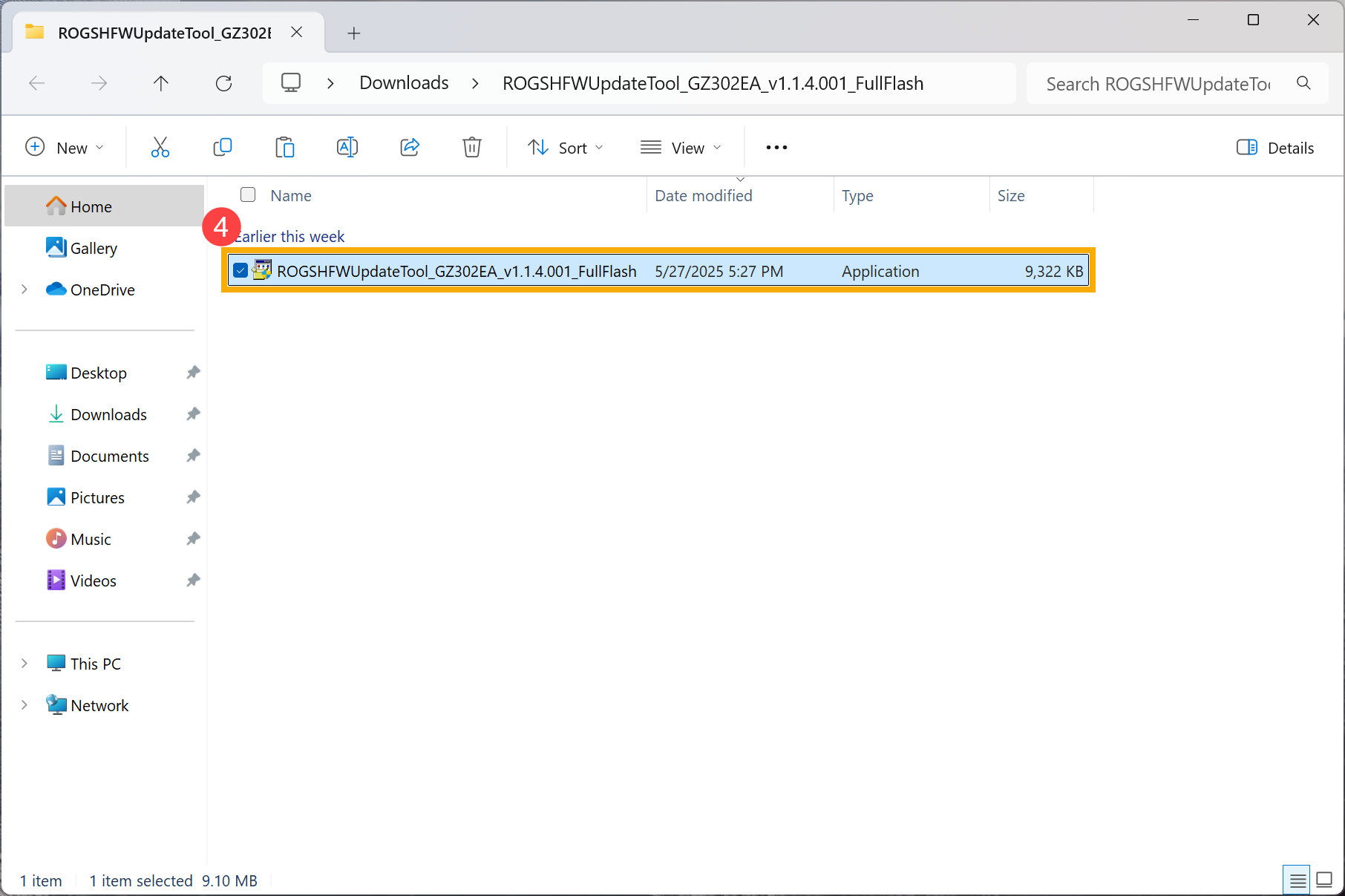Open the View dropdown
This screenshot has width=1345, height=896.
click(681, 147)
